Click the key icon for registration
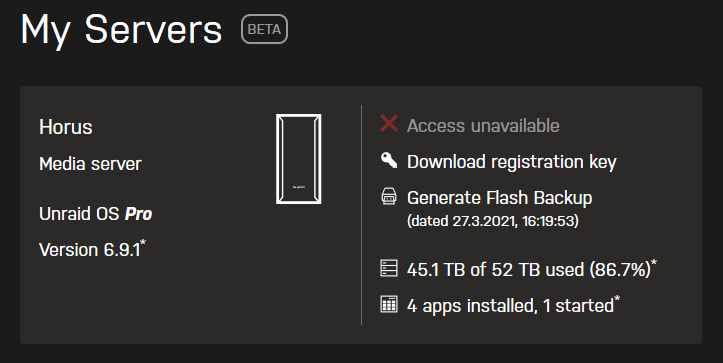The image size is (723, 363). pos(389,161)
